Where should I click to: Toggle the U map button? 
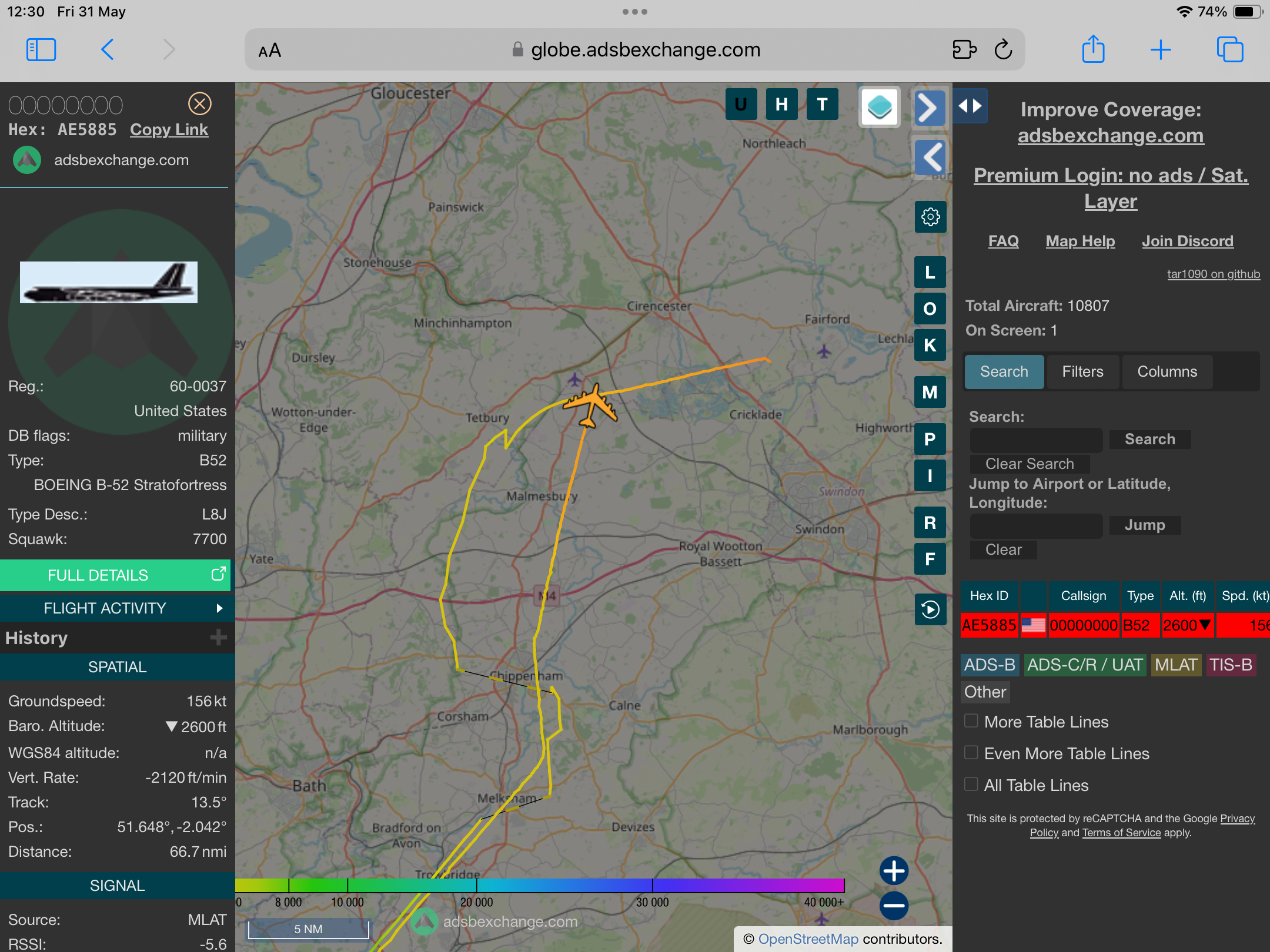pos(741,105)
